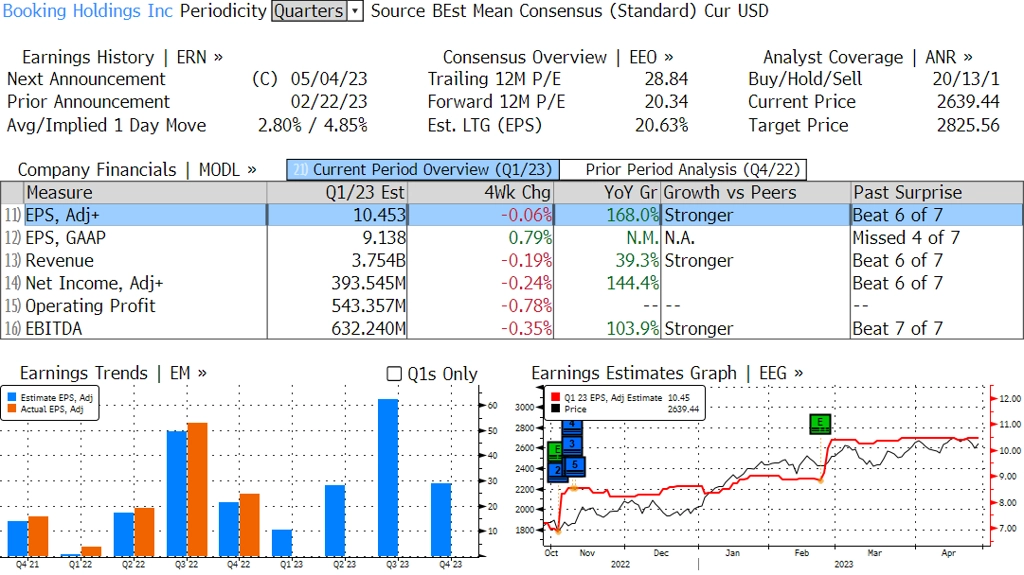Click the green E marker near October
The image size is (1024, 575).
(554, 451)
